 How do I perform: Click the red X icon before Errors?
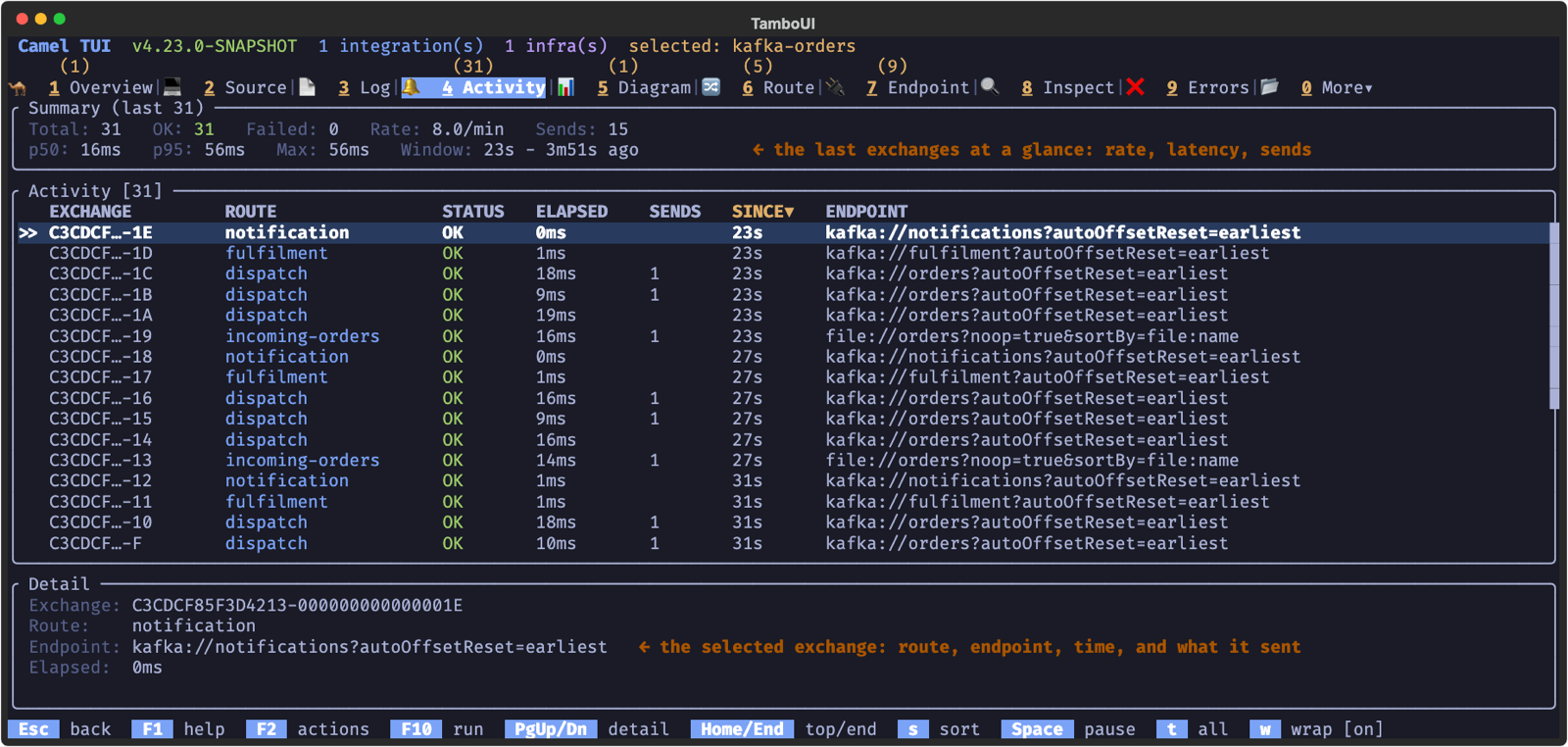point(1136,87)
